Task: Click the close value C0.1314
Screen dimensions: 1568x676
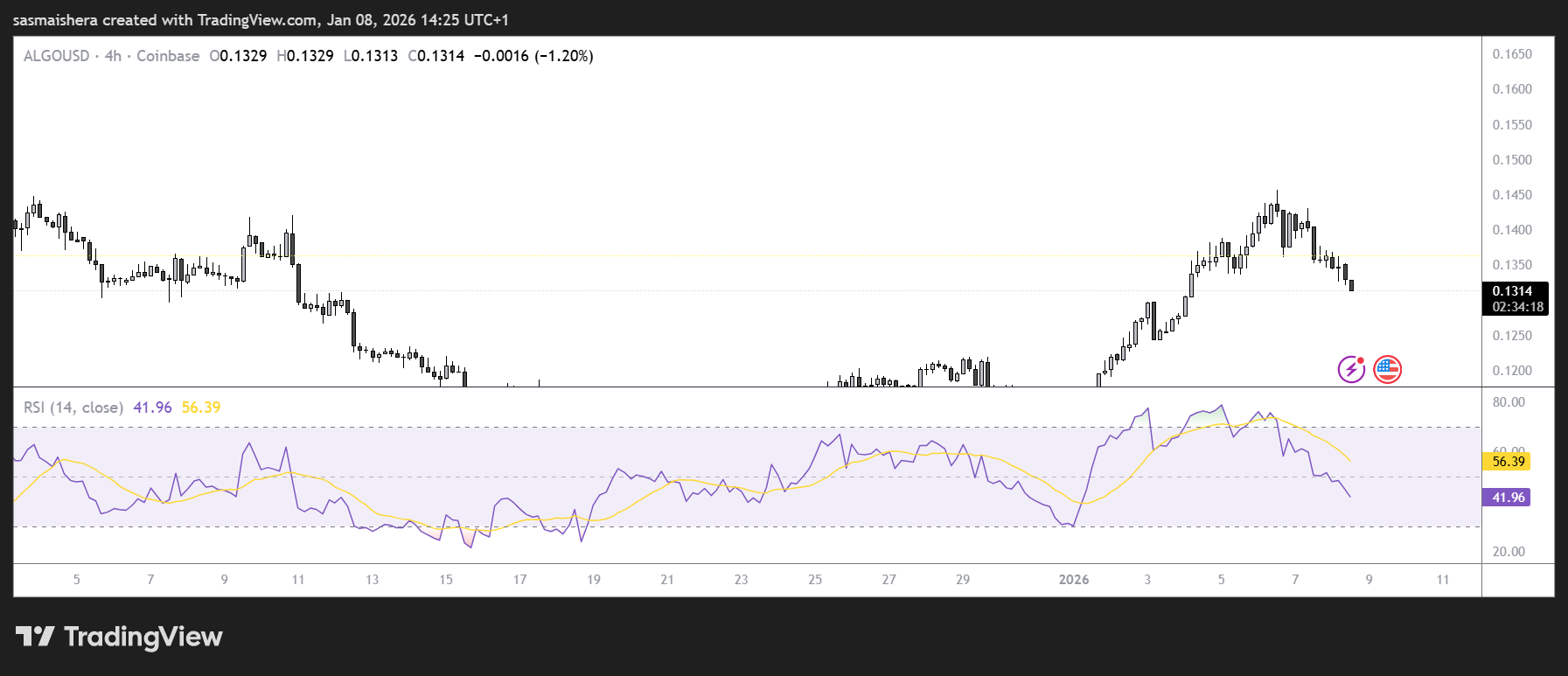Action: 436,56
